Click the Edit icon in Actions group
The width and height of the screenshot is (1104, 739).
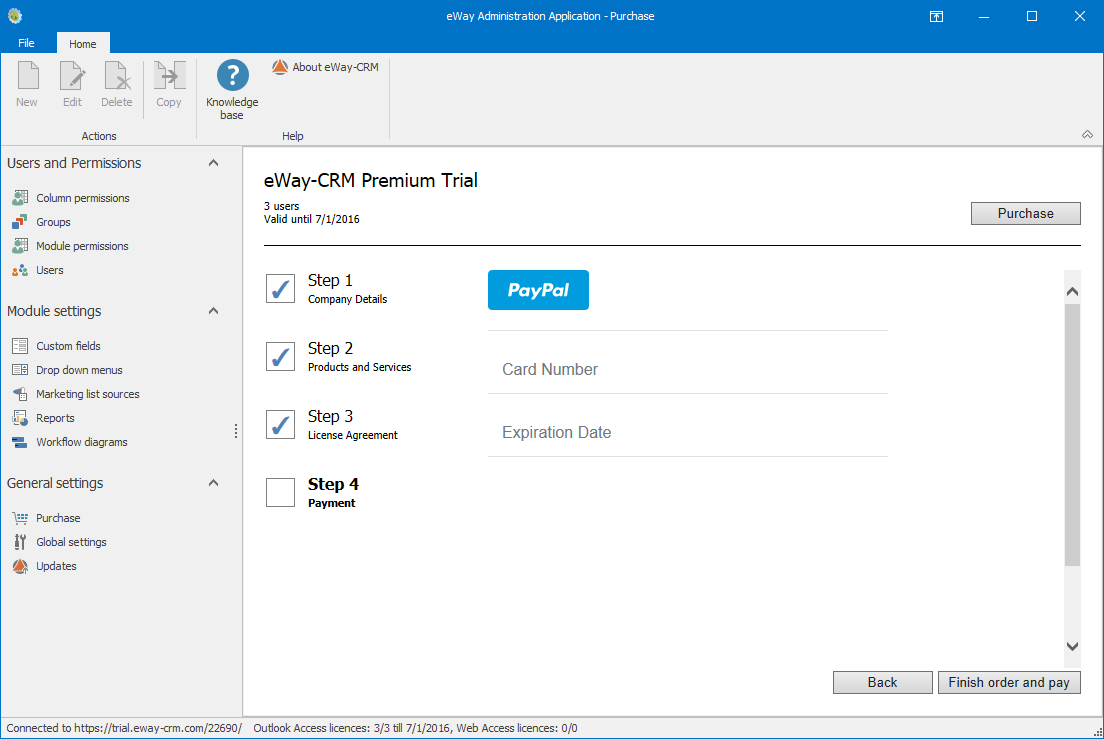point(72,76)
